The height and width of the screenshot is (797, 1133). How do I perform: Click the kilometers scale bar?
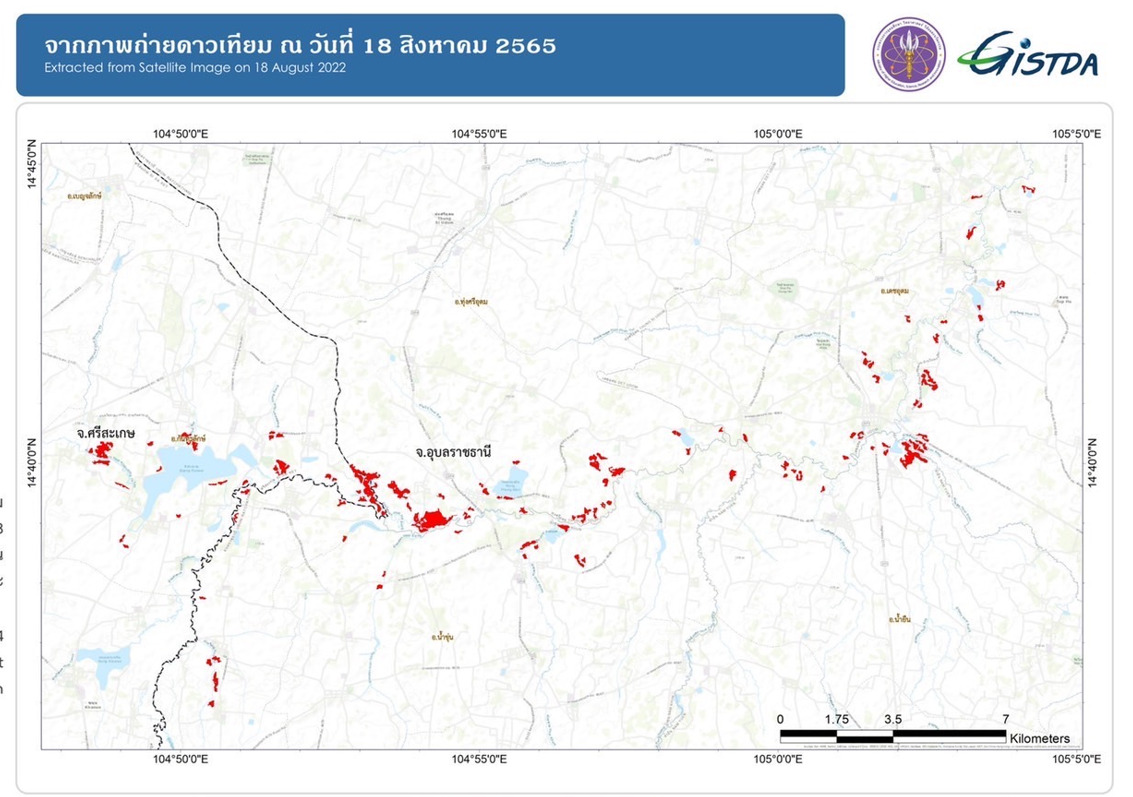(892, 736)
